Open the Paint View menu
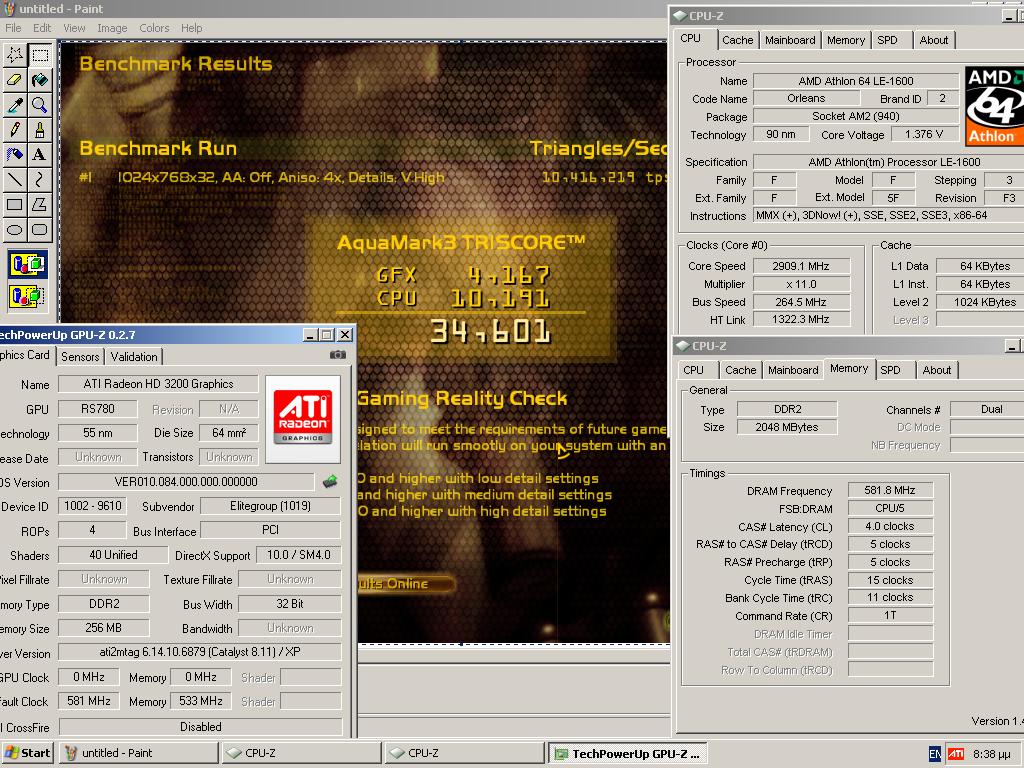1024x768 pixels. (x=74, y=28)
